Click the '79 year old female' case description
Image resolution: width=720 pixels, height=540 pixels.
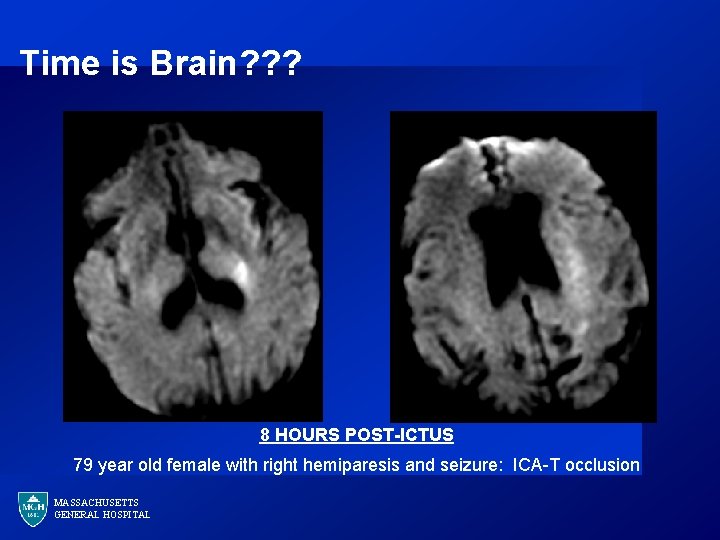(357, 465)
